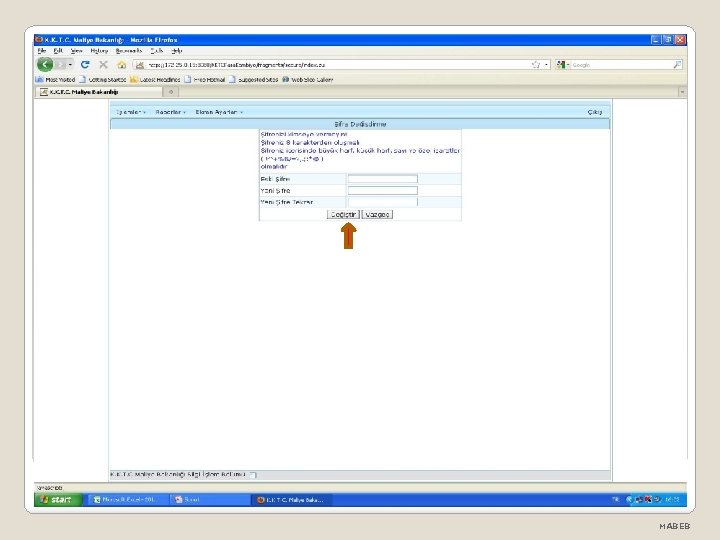Open the search engine selector dropdown
Screen dimensions: 720x540
(563, 65)
